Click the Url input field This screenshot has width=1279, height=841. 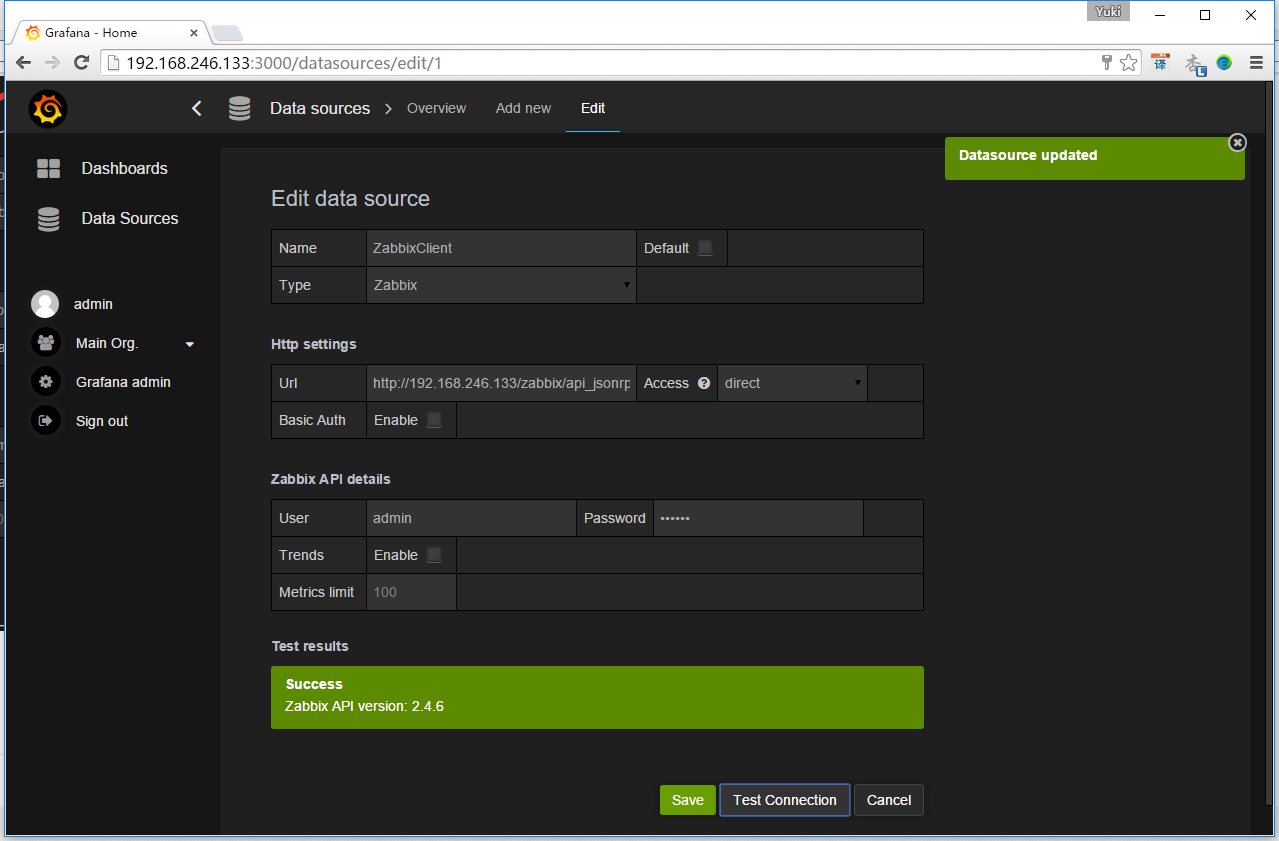coord(502,383)
